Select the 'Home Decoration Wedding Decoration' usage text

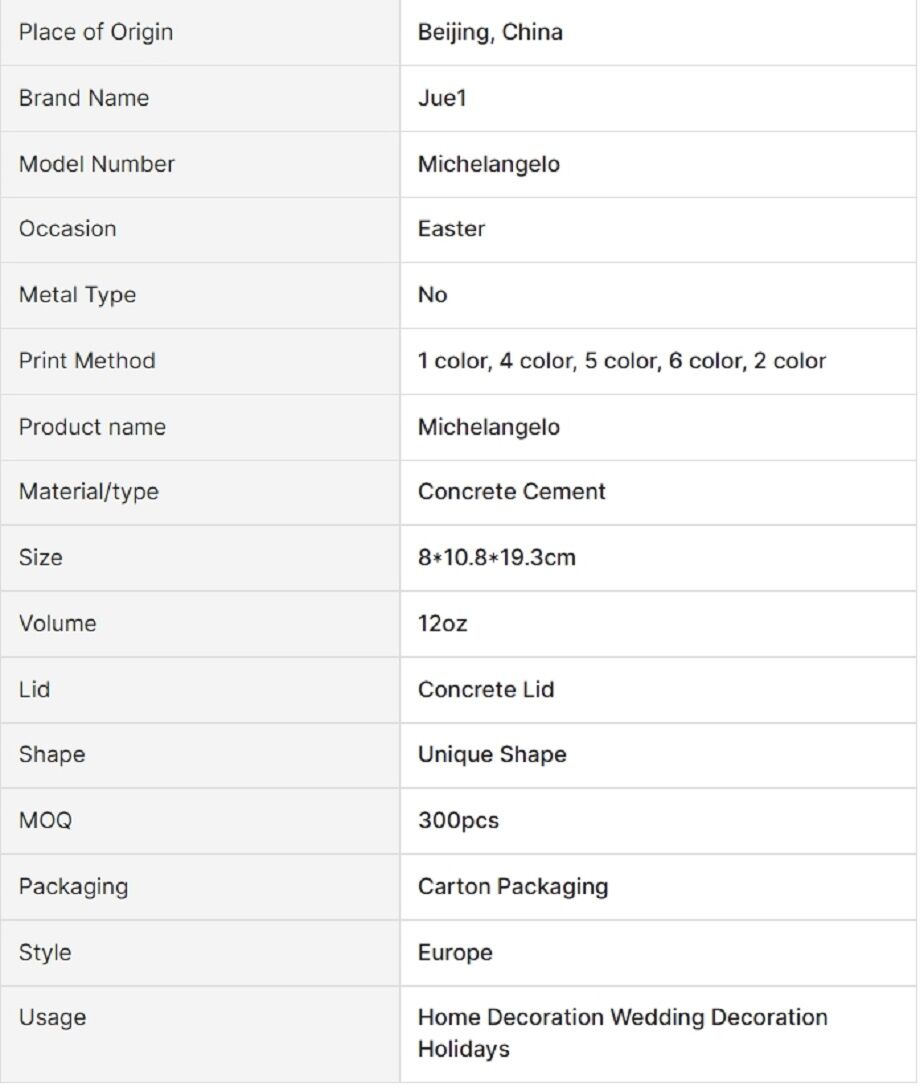coord(622,1018)
